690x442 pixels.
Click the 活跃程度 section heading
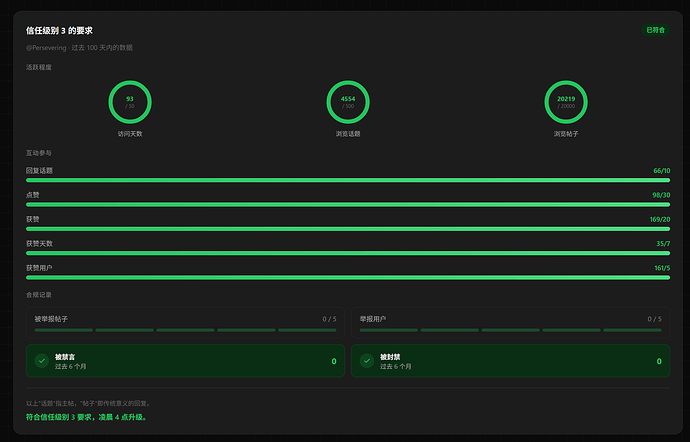pyautogui.click(x=39, y=67)
